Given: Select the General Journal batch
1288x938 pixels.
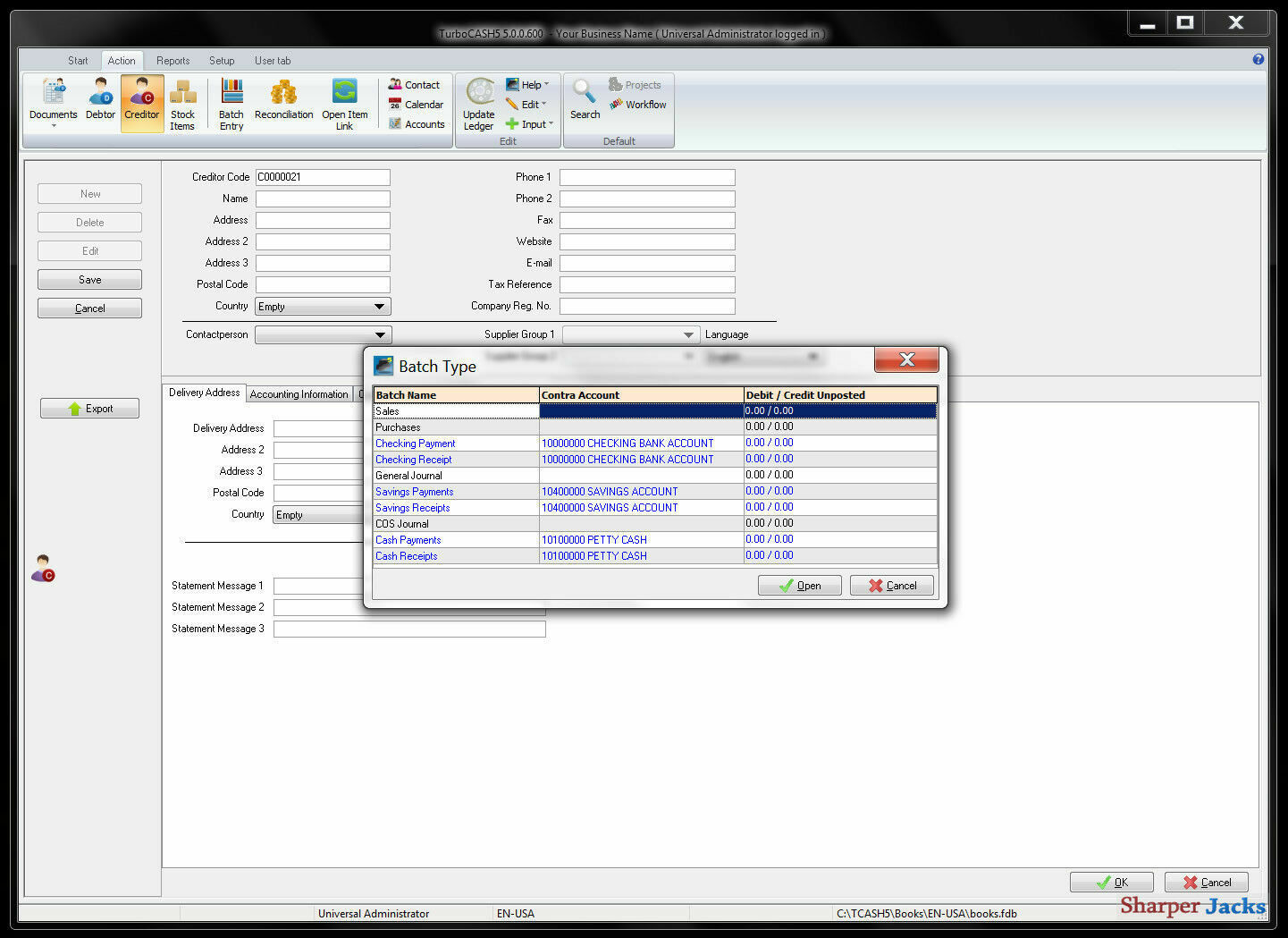Looking at the screenshot, I should 655,476.
